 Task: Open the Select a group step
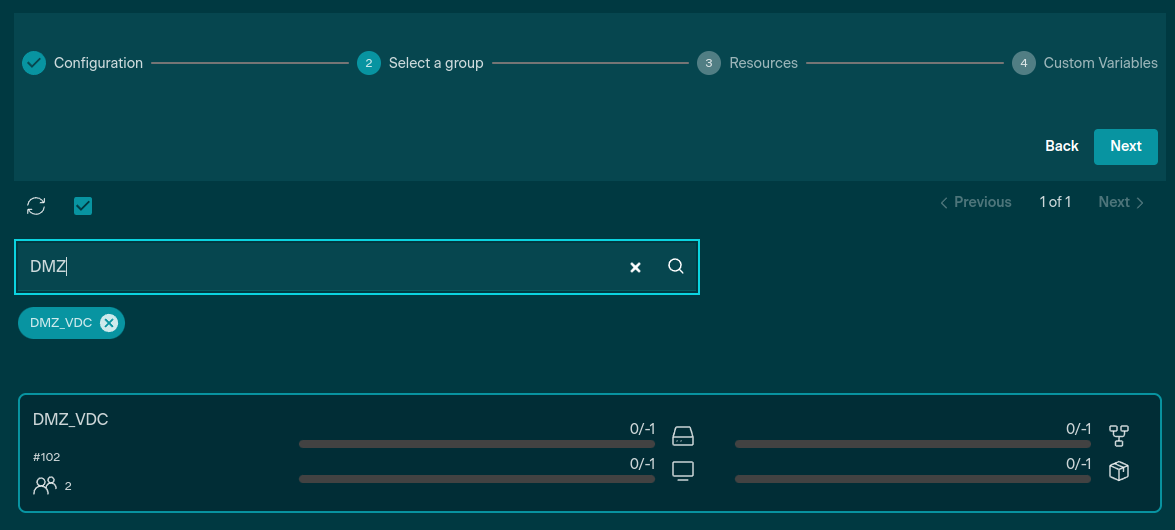(420, 63)
